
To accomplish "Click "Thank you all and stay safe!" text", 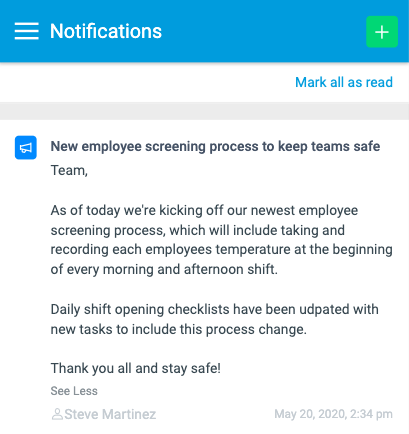I will click(x=136, y=369).
